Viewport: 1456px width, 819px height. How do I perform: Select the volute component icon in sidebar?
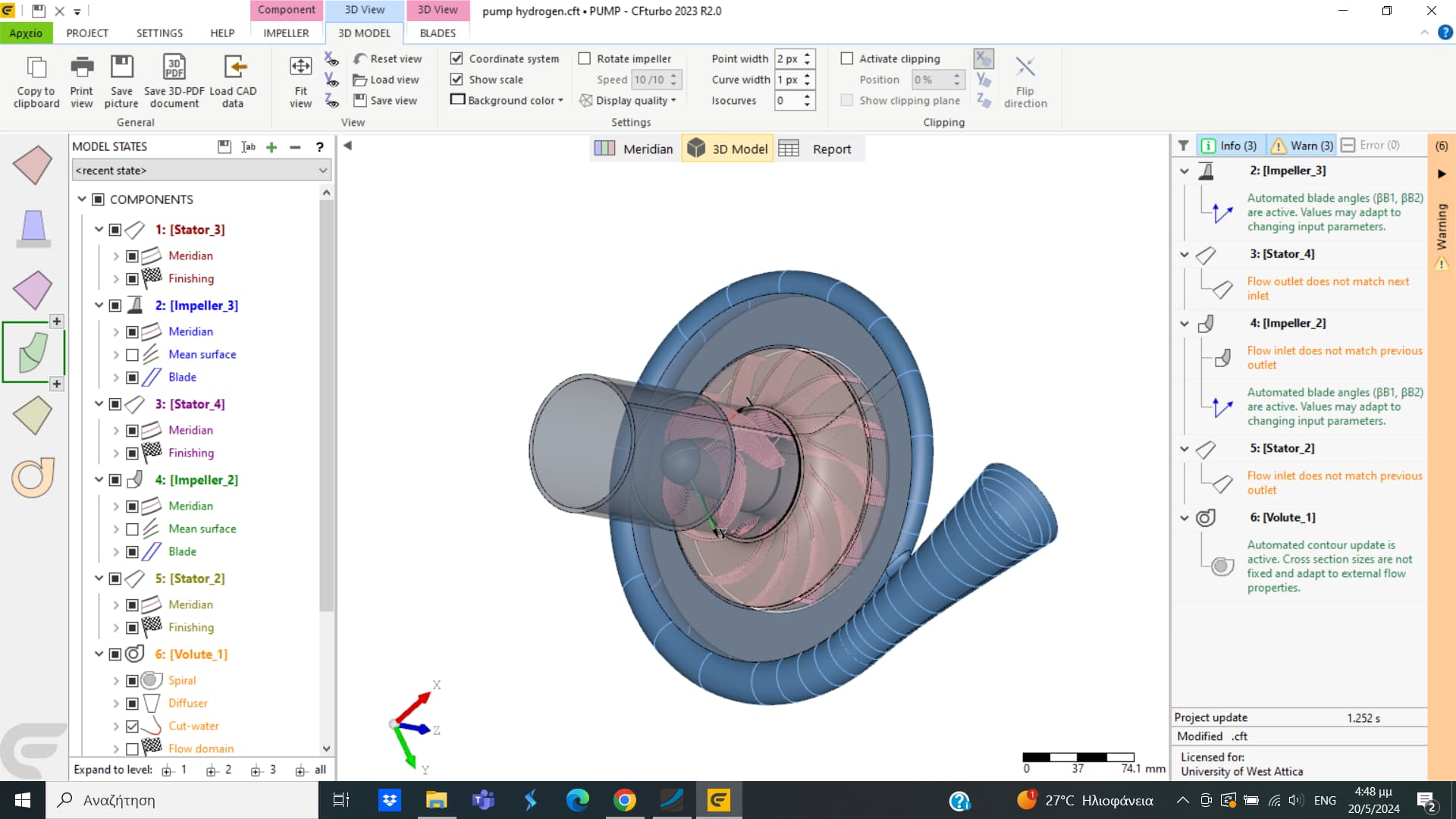(x=33, y=478)
